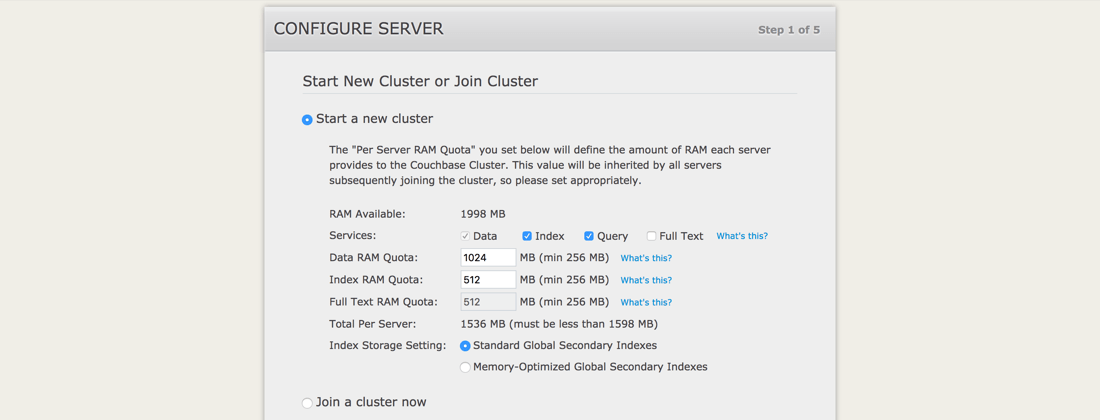
Task: Choose the Join a cluster now radio option
Action: 307,403
